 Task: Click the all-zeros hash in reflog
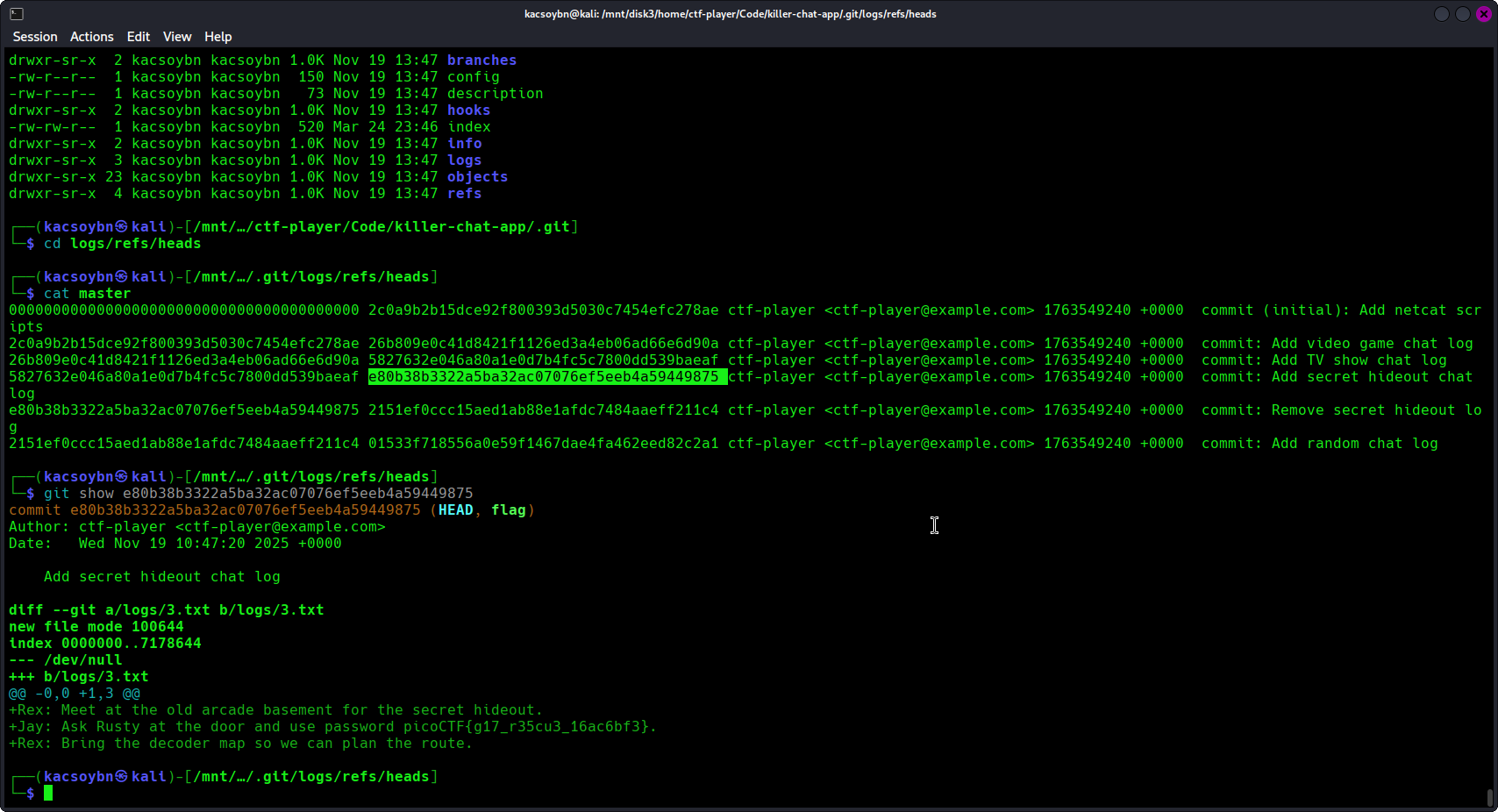(x=184, y=310)
